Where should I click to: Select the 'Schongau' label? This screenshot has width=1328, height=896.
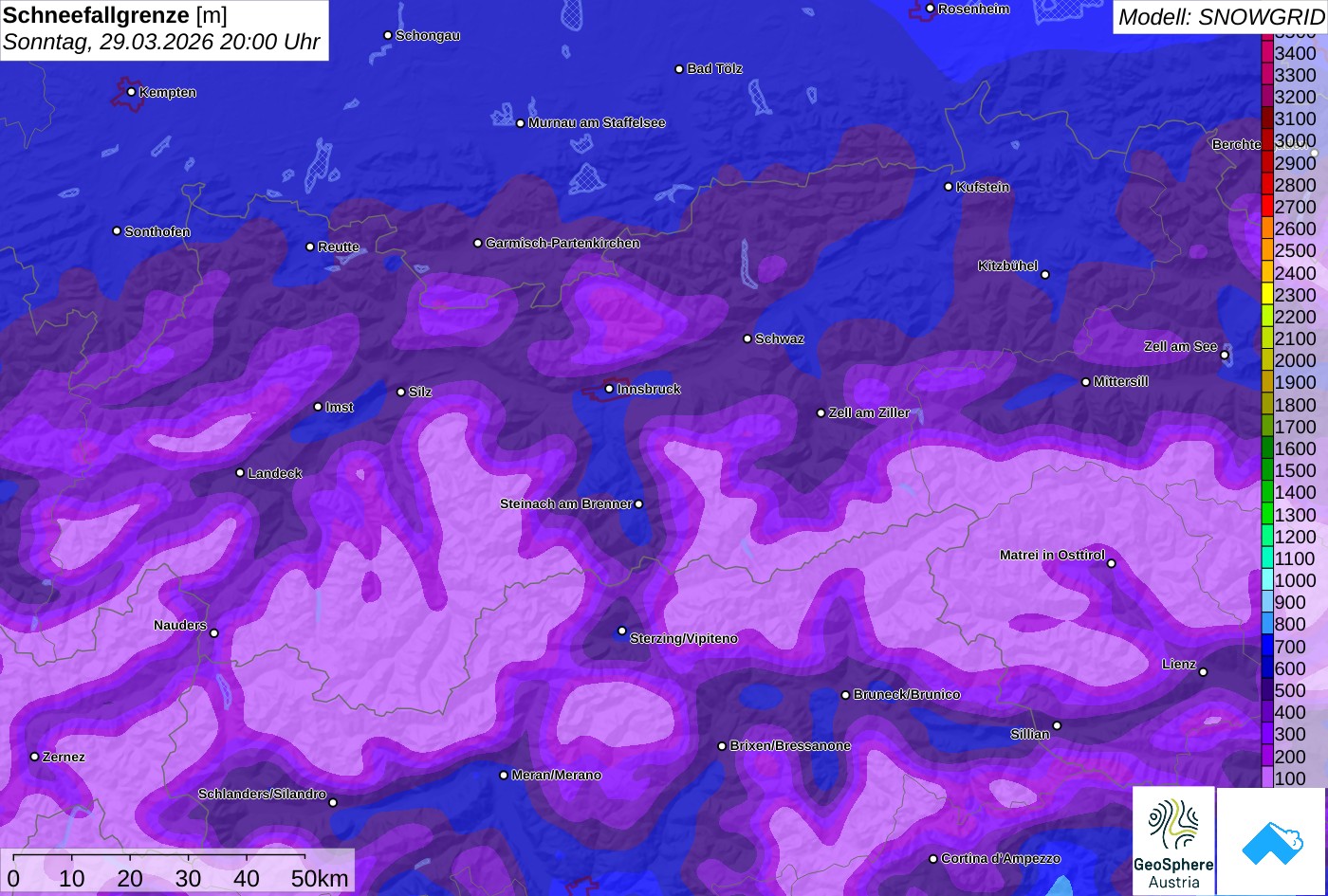(428, 35)
